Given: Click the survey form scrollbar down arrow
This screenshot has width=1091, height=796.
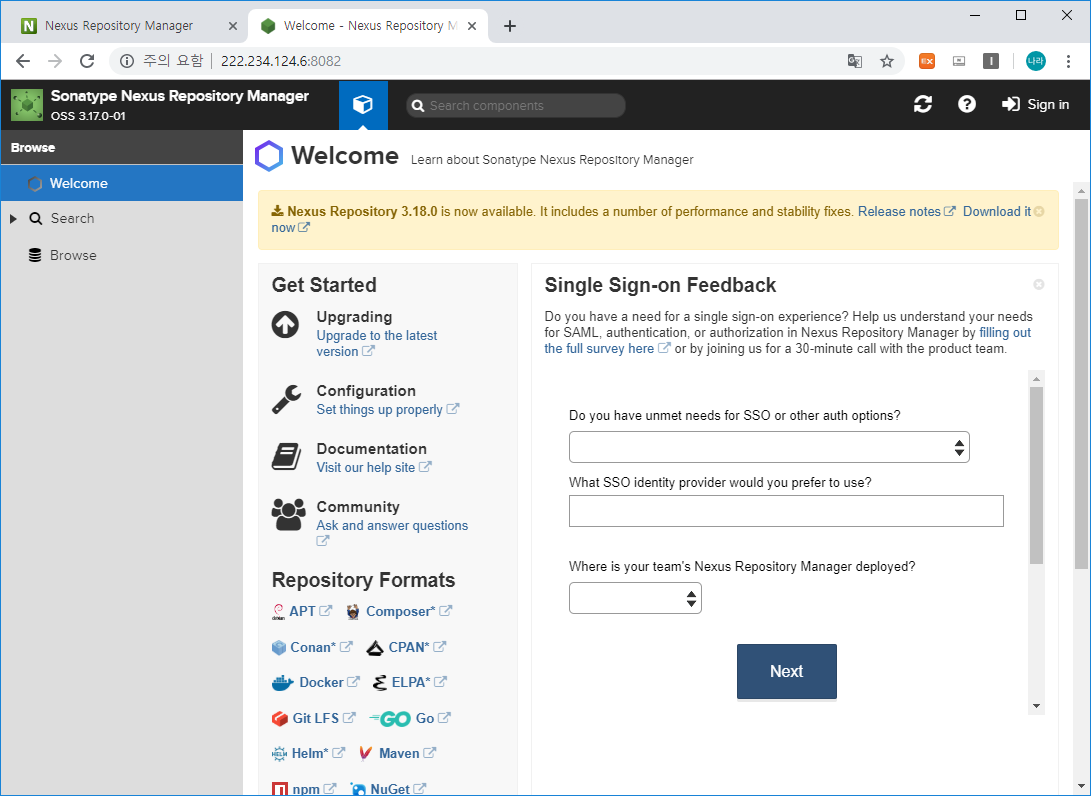Looking at the screenshot, I should 1036,706.
